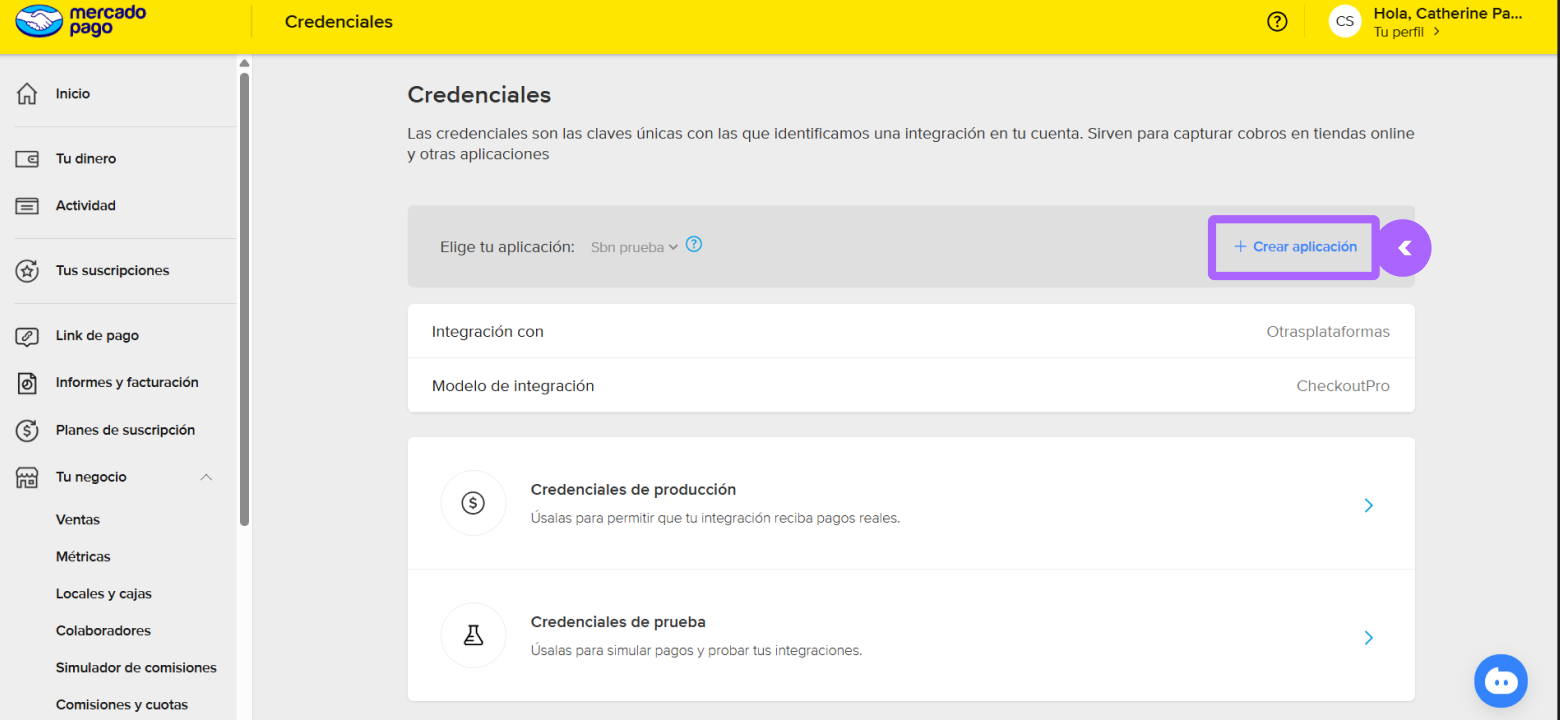Expand Credenciales de prueba with its arrow
Image resolution: width=1560 pixels, height=720 pixels.
pyautogui.click(x=1369, y=638)
